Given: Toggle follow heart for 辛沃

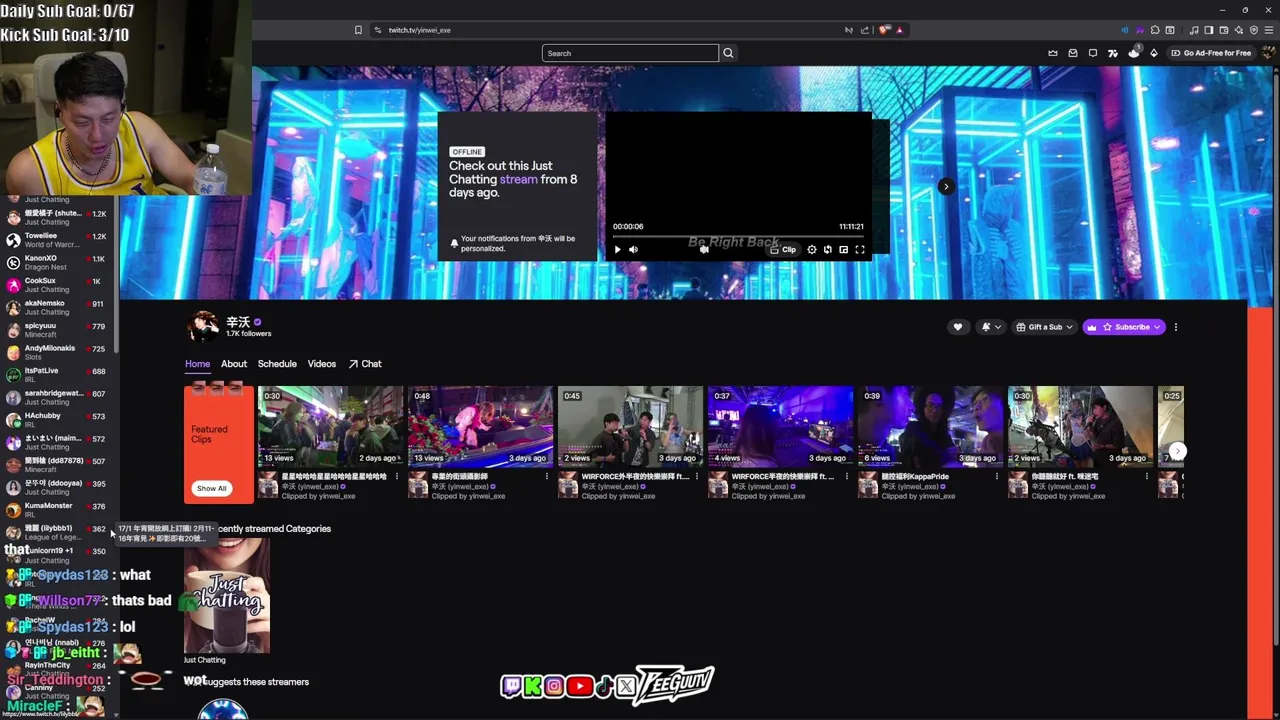Looking at the screenshot, I should pyautogui.click(x=958, y=327).
